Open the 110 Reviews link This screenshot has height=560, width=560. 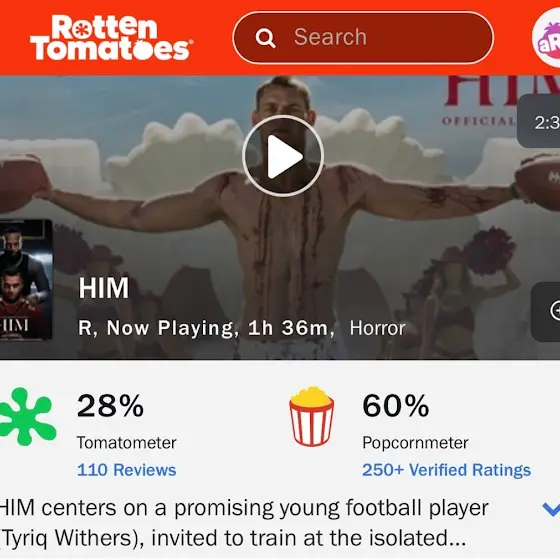[x=126, y=470]
